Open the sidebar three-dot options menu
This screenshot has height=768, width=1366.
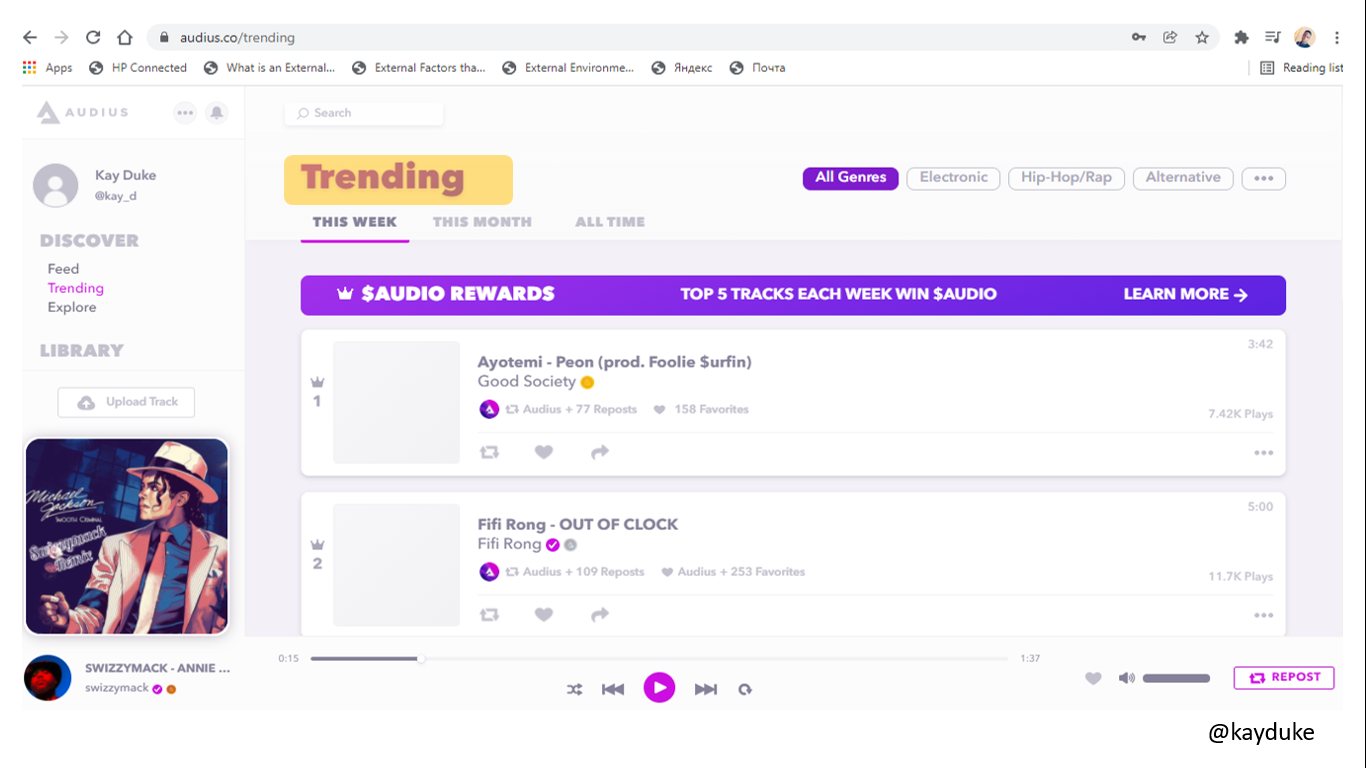[185, 113]
